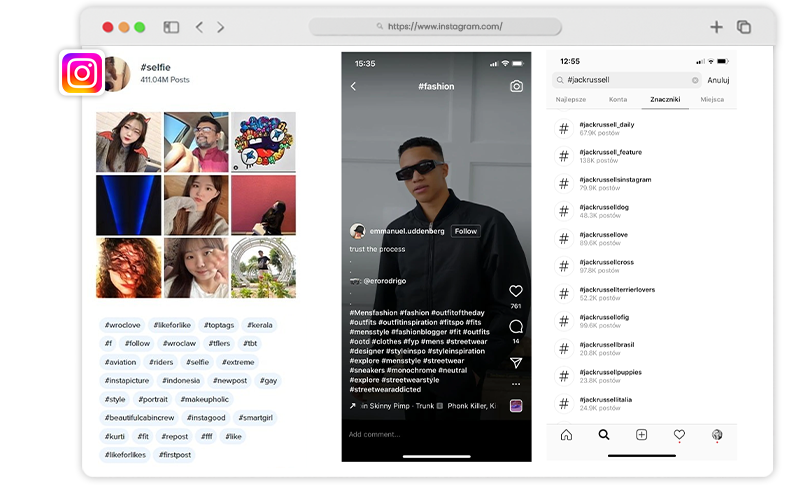Switch to Konta tab
This screenshot has height=500, width=800.
pos(618,99)
